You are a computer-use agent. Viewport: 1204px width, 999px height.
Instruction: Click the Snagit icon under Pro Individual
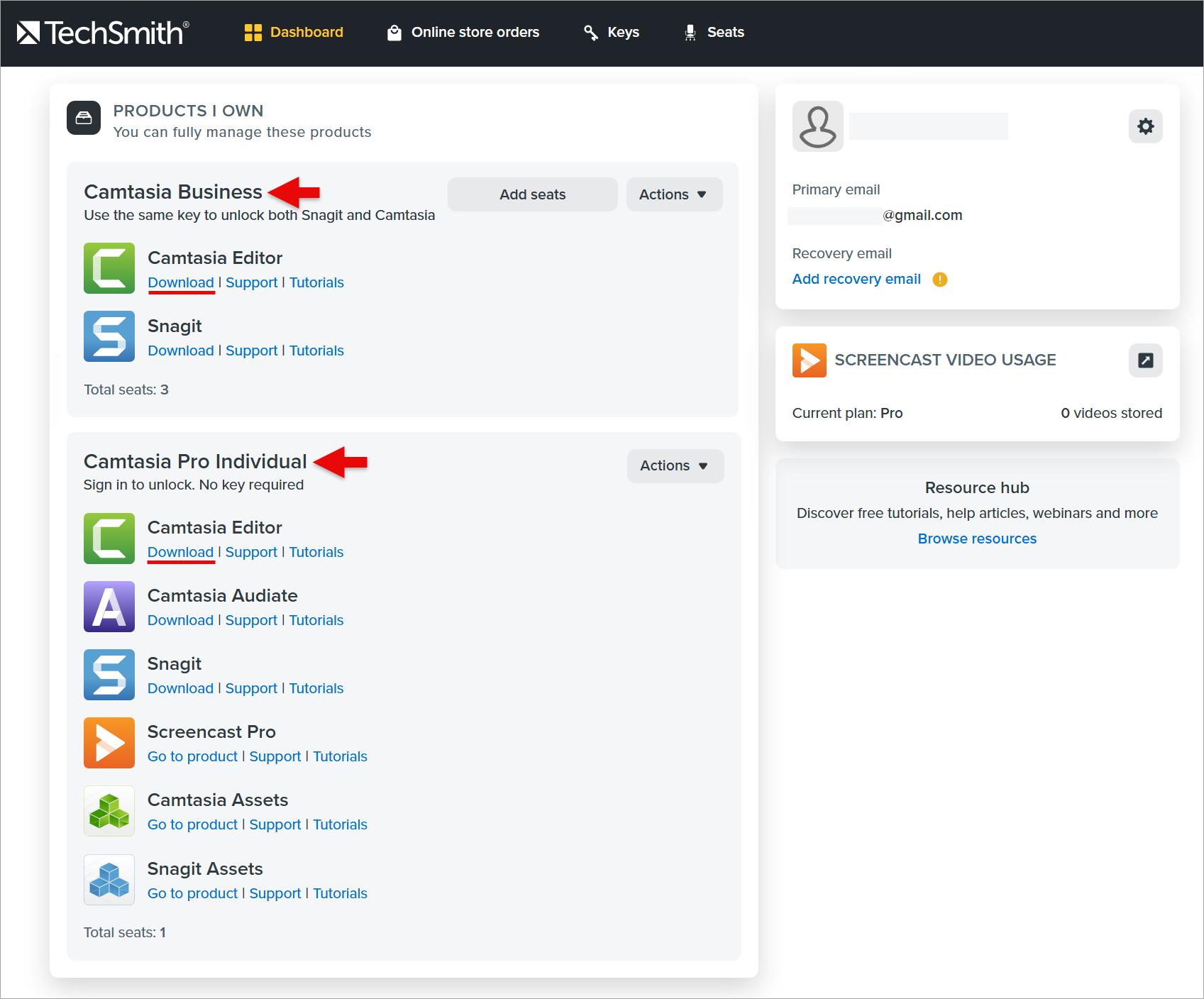click(109, 675)
